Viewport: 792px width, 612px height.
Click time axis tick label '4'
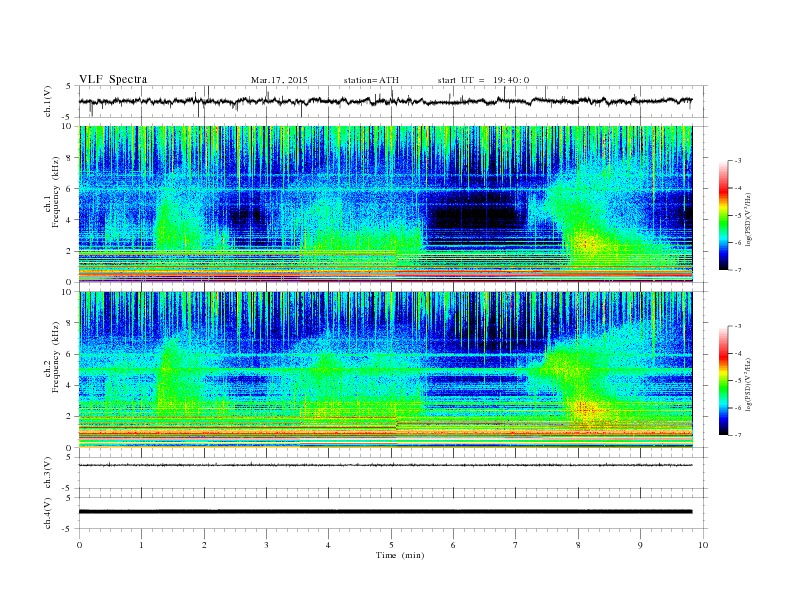(x=328, y=545)
